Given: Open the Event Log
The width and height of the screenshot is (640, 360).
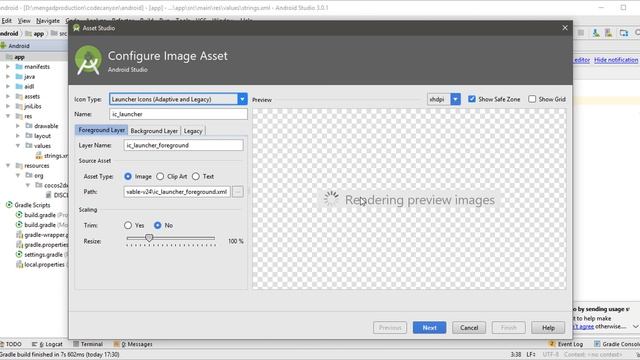Looking at the screenshot, I should [566, 344].
